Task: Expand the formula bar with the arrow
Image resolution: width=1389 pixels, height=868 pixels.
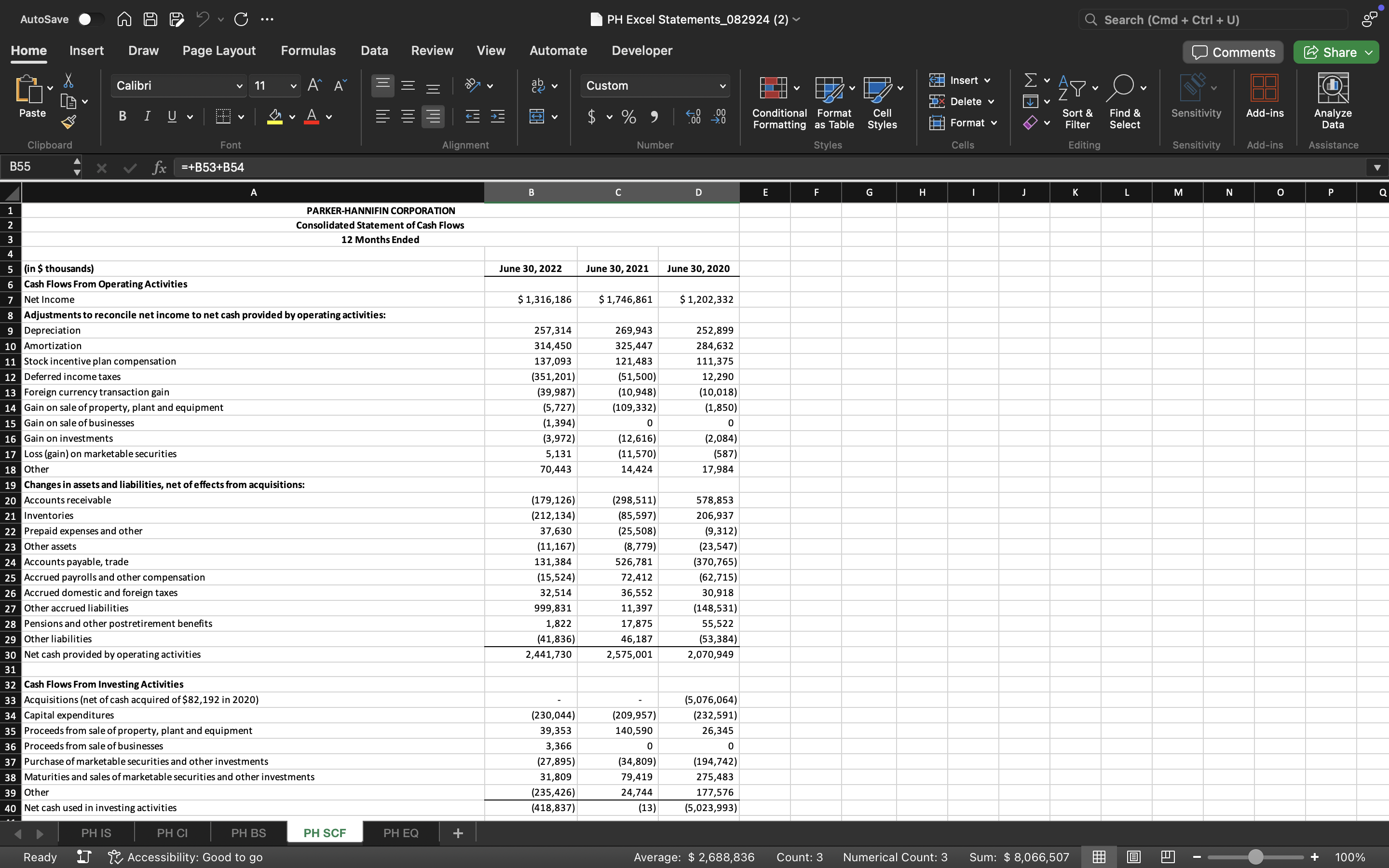Action: coord(1376,168)
